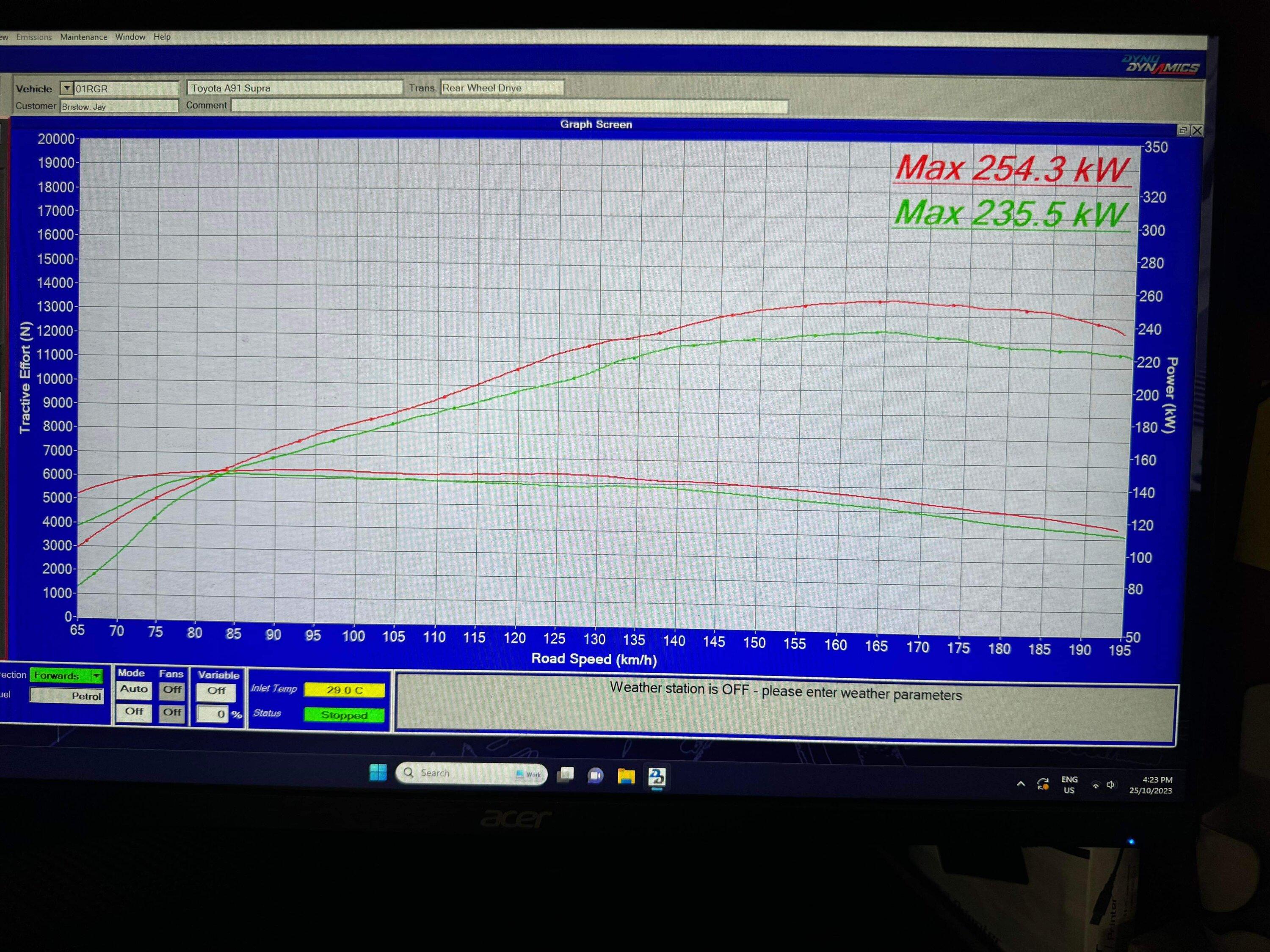Screen dimensions: 1270x952
Task: Open the Windows Start menu
Action: (378, 772)
